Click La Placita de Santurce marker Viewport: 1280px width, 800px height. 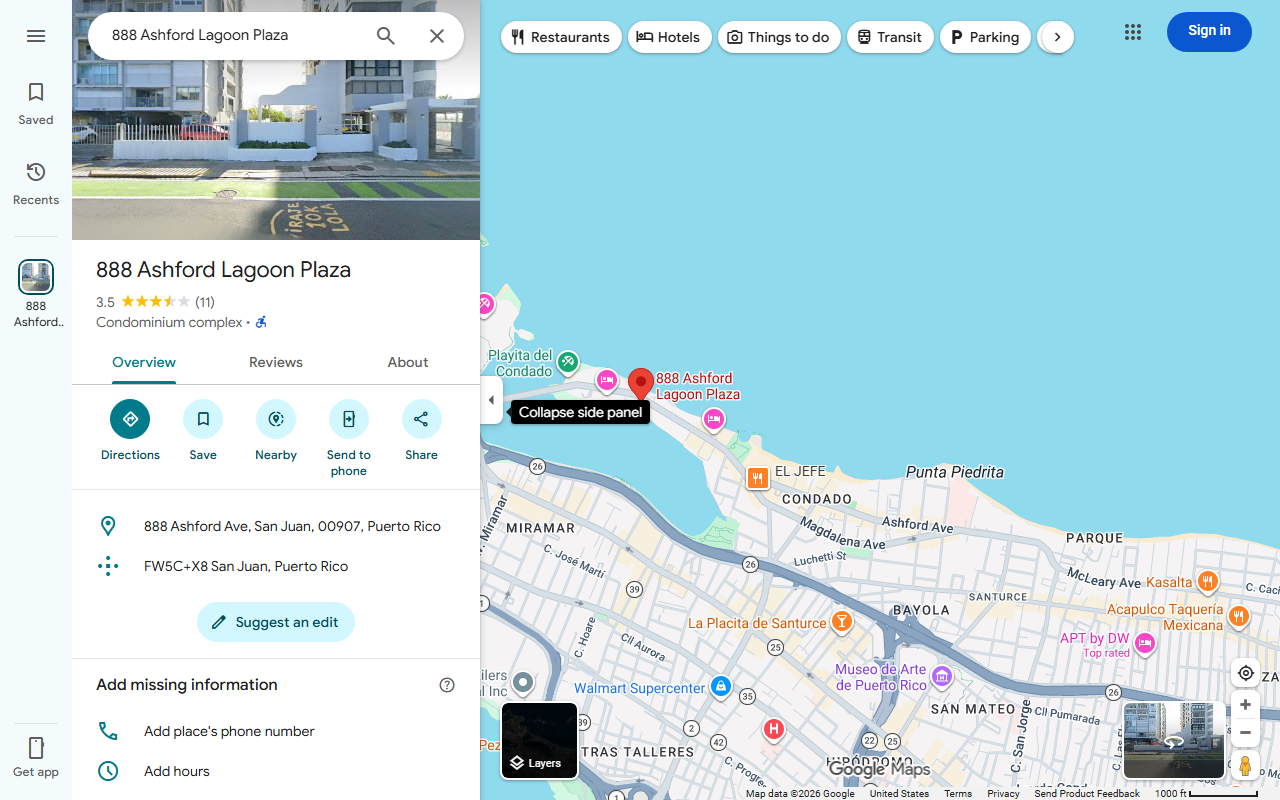[x=842, y=622]
